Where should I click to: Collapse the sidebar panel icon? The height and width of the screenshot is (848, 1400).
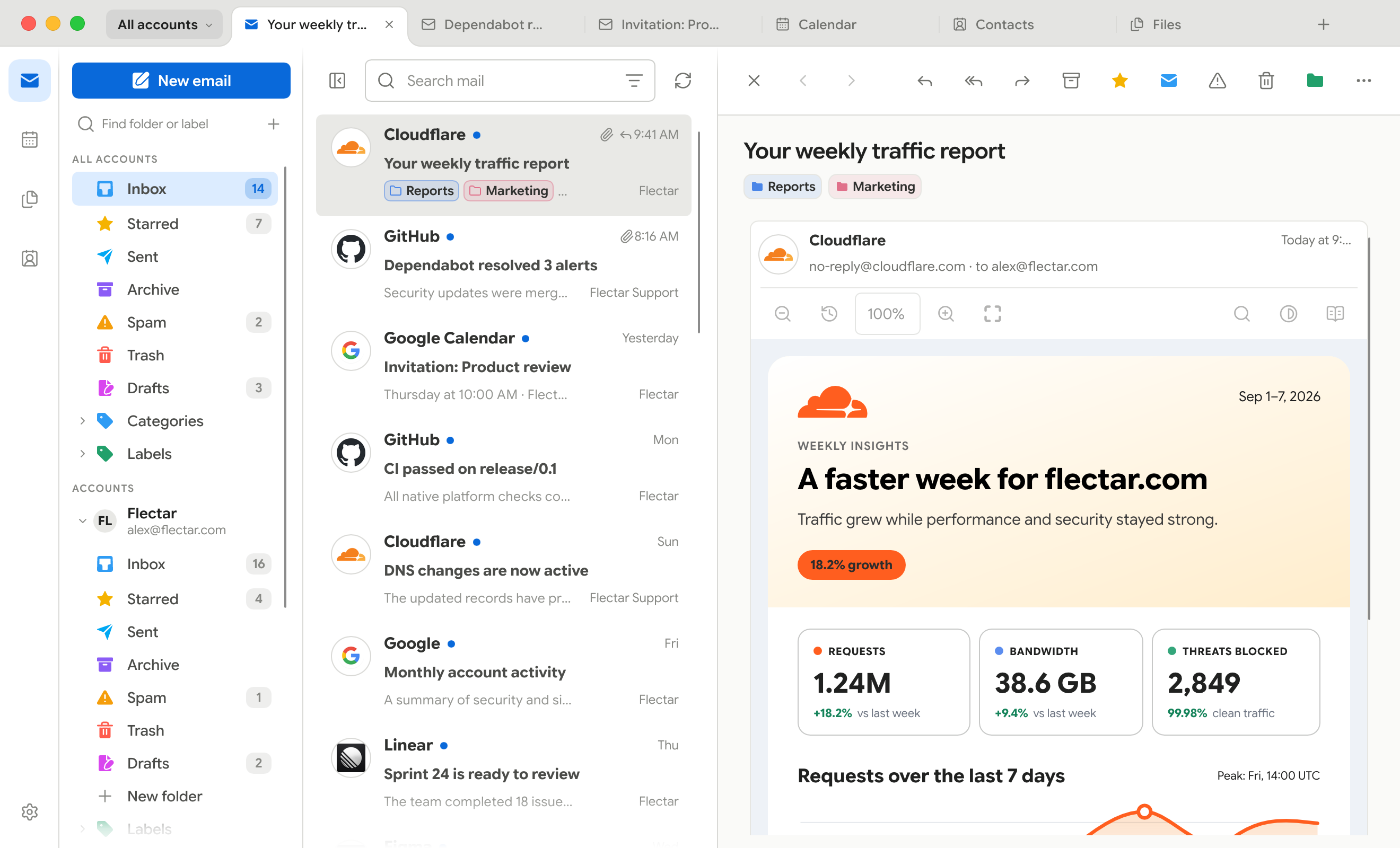coord(337,81)
